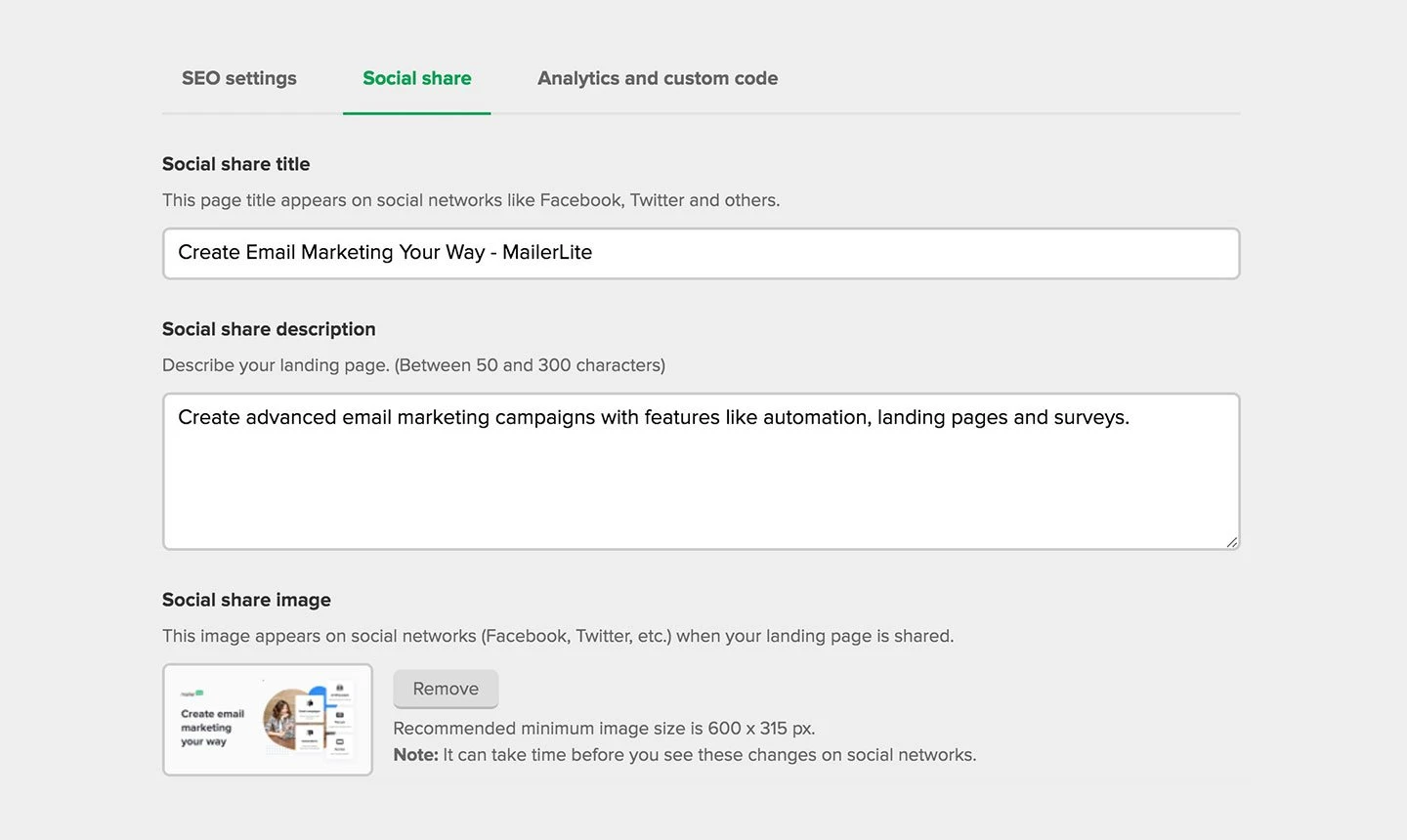
Task: Click the 'Social share title' heading label
Action: tap(235, 164)
